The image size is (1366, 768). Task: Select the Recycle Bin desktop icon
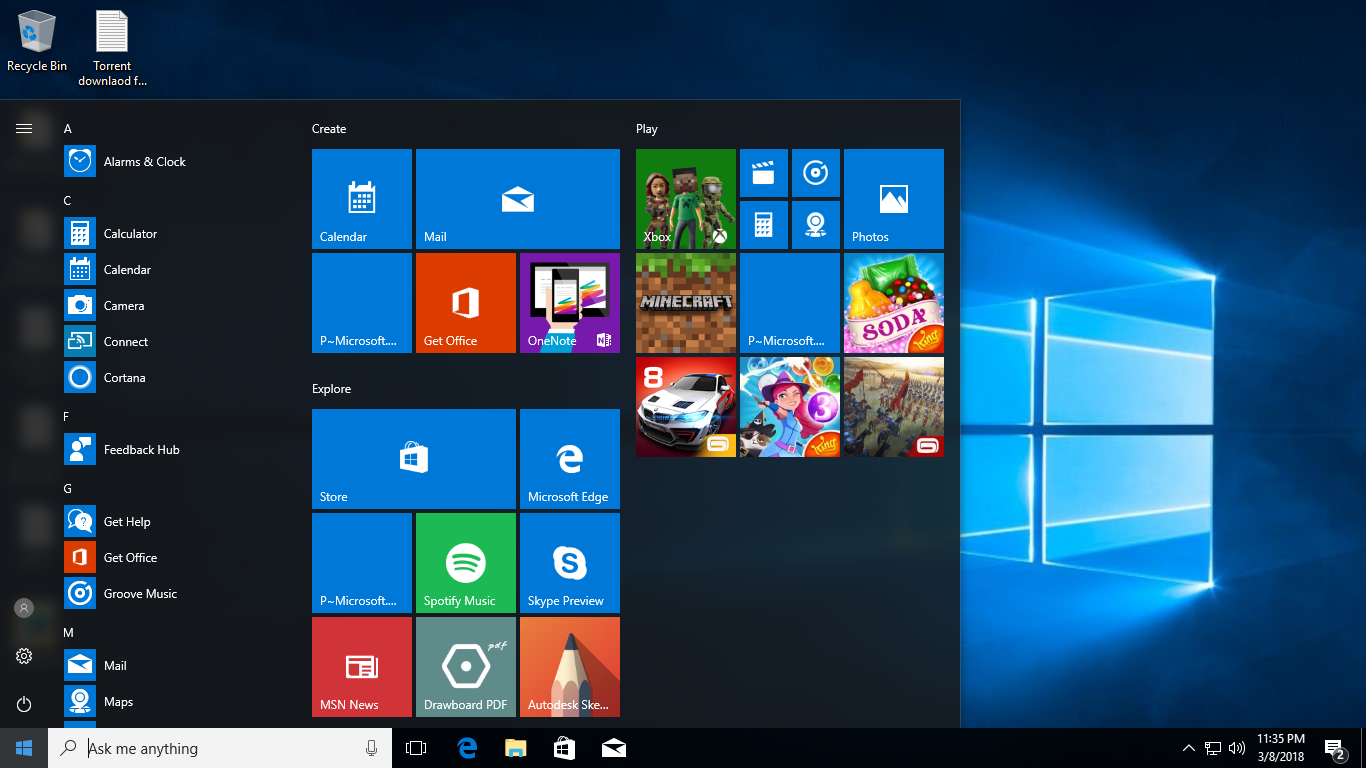37,41
